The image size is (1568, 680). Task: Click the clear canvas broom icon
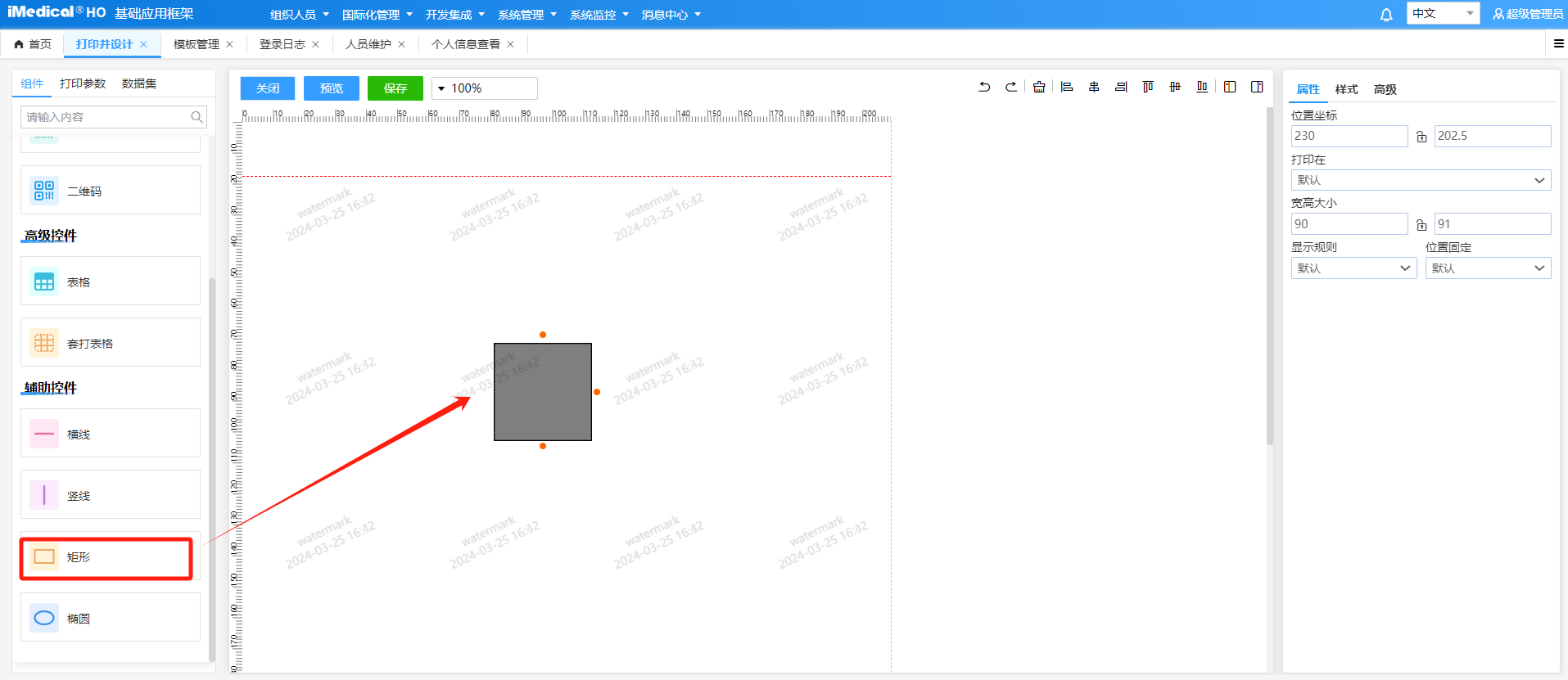[x=1039, y=87]
